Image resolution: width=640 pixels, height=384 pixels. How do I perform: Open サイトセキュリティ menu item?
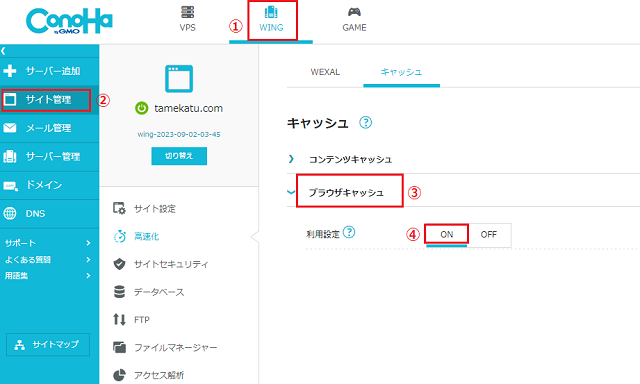pos(171,264)
